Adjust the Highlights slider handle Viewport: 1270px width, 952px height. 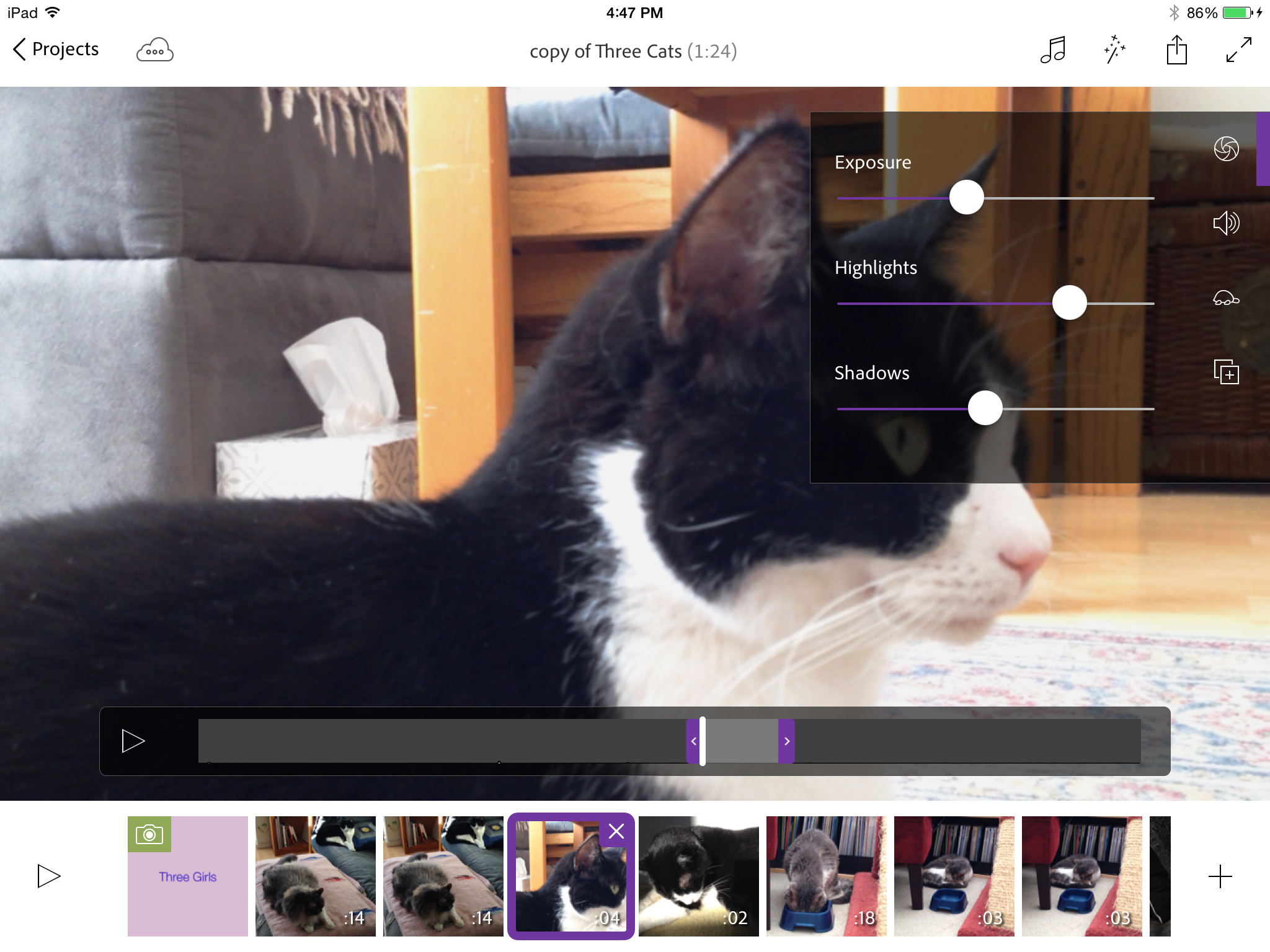click(x=1070, y=303)
